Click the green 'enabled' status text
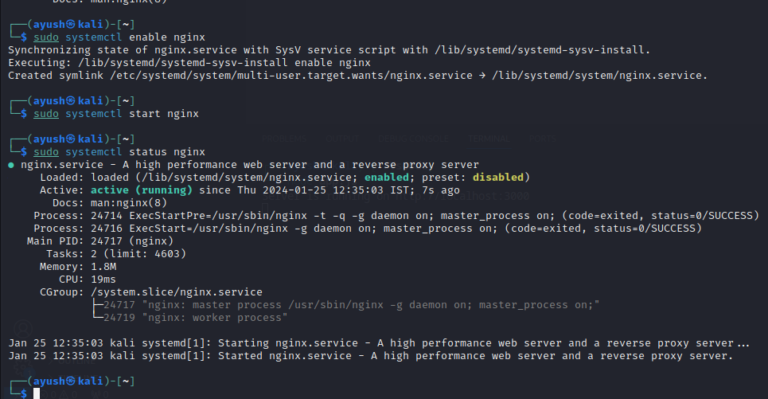 386,177
